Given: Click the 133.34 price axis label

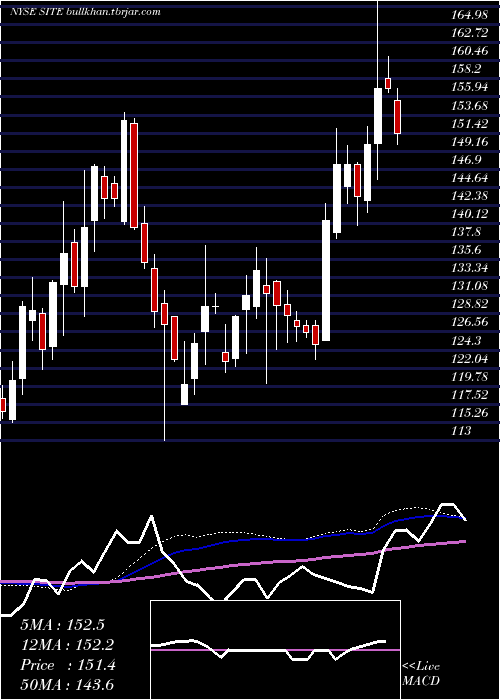Looking at the screenshot, I should tap(470, 268).
